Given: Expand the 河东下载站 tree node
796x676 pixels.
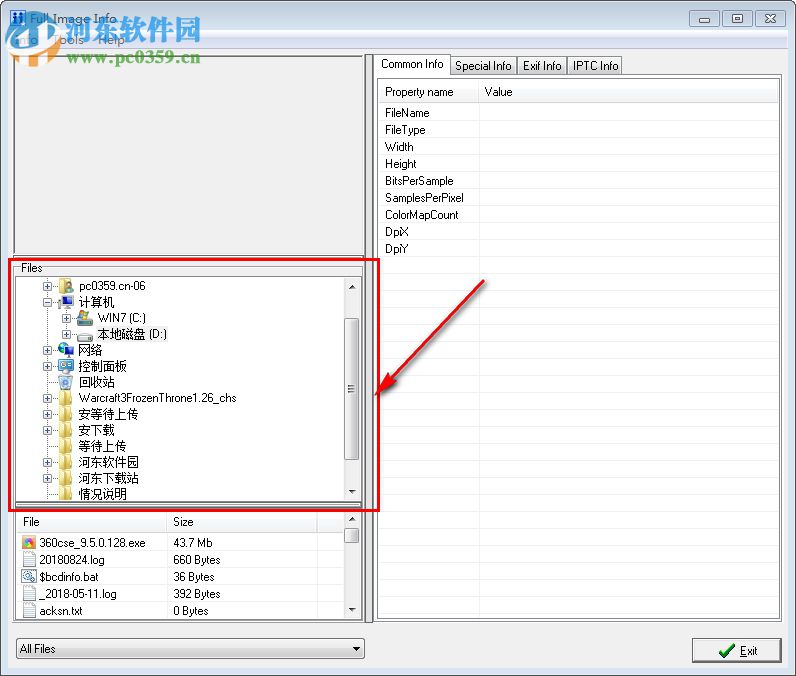Looking at the screenshot, I should 47,478.
